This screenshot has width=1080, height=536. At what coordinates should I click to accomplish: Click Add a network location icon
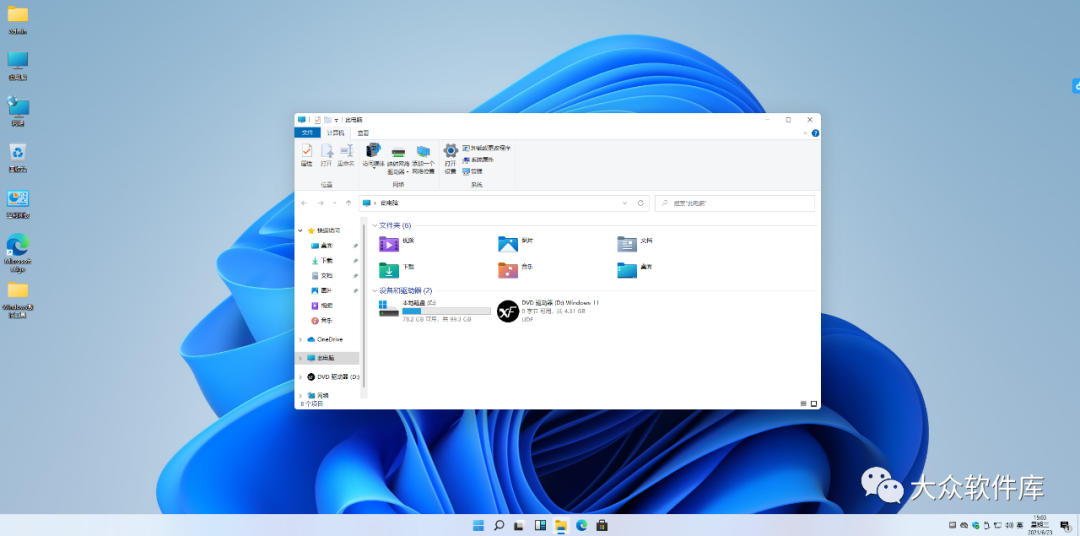[424, 158]
